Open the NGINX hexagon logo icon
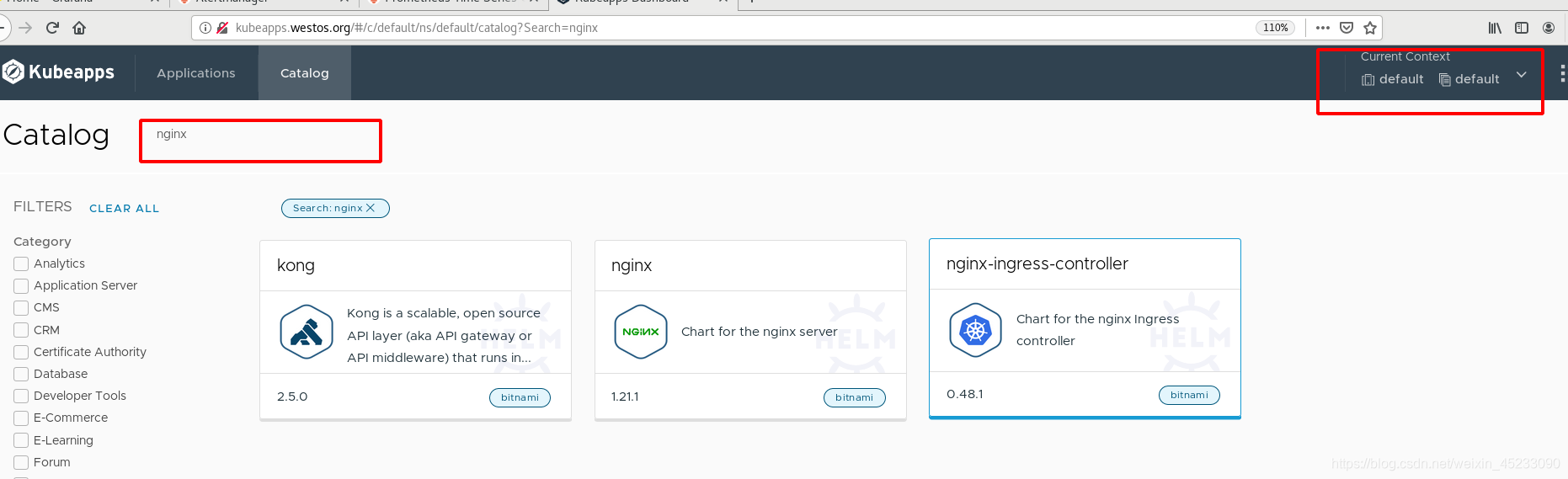This screenshot has height=479, width=1568. 641,332
